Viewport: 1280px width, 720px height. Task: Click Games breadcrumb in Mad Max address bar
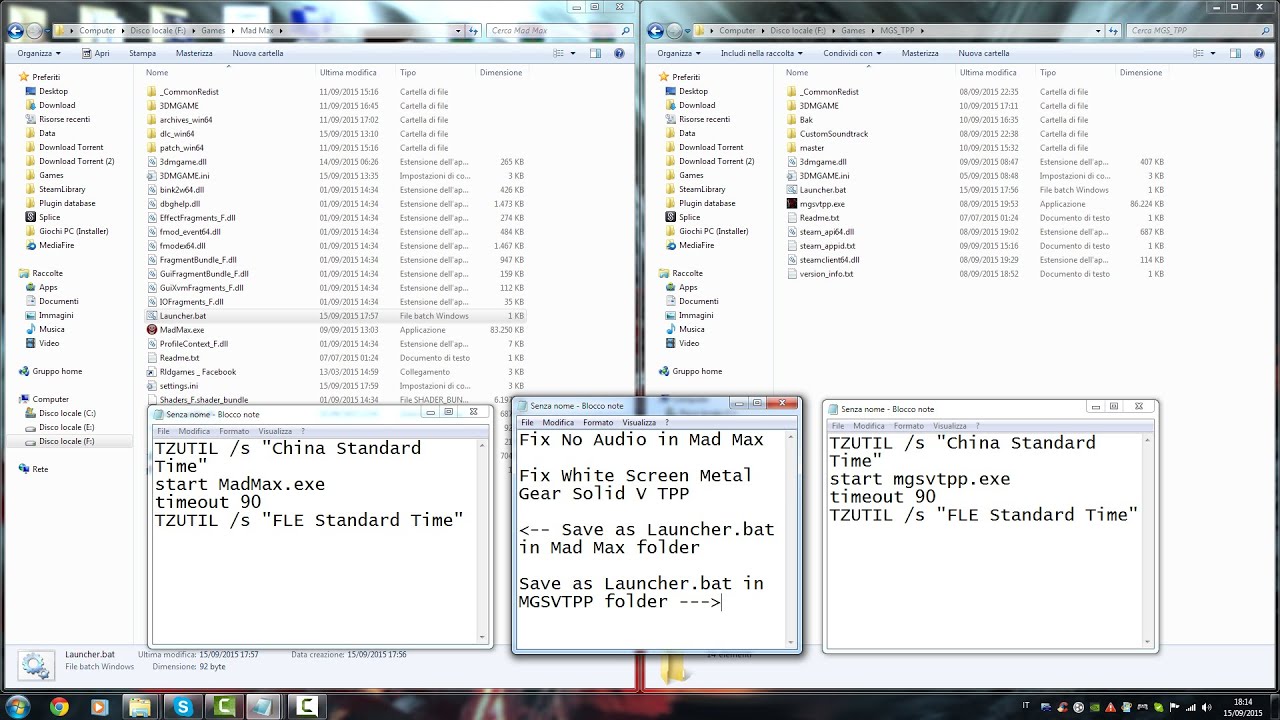[x=214, y=31]
